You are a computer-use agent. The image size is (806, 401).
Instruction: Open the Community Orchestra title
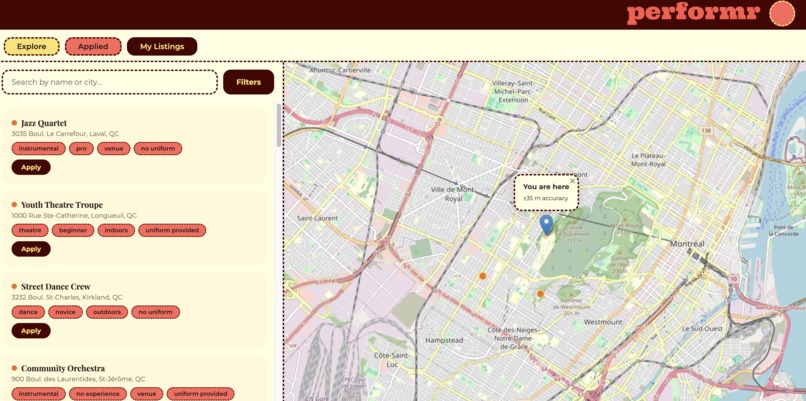point(63,368)
